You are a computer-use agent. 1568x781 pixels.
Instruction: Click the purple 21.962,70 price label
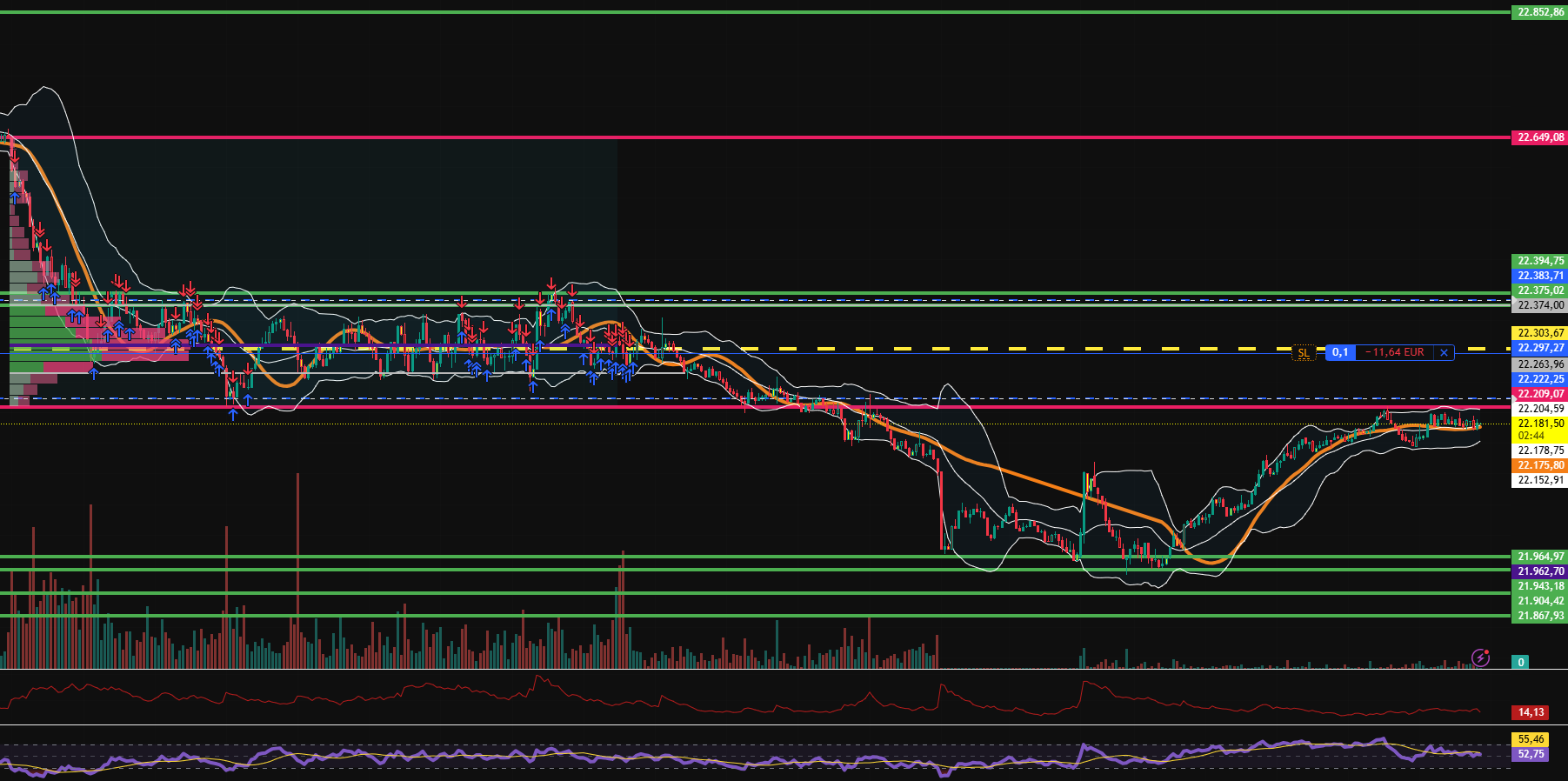(1540, 571)
